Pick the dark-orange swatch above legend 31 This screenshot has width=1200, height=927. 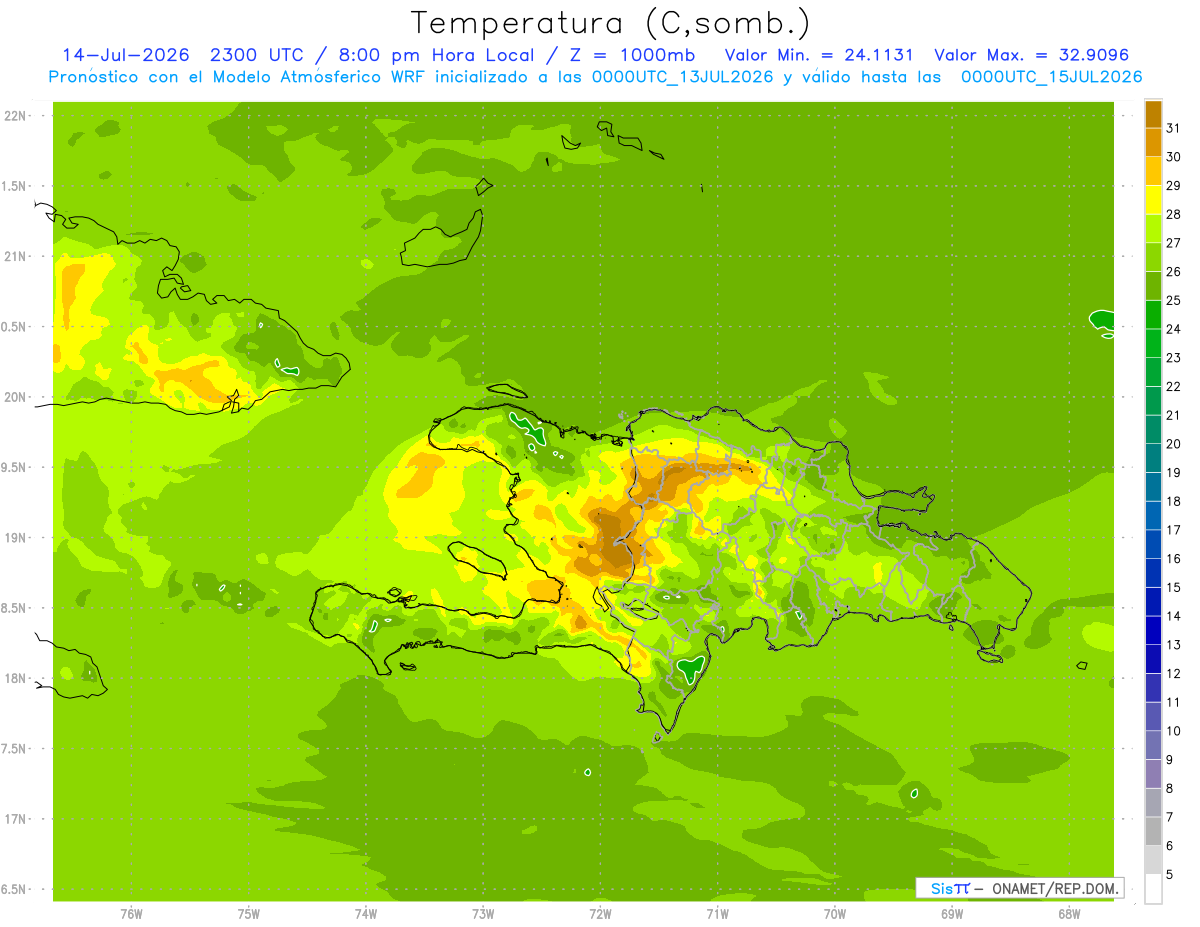pos(1153,114)
